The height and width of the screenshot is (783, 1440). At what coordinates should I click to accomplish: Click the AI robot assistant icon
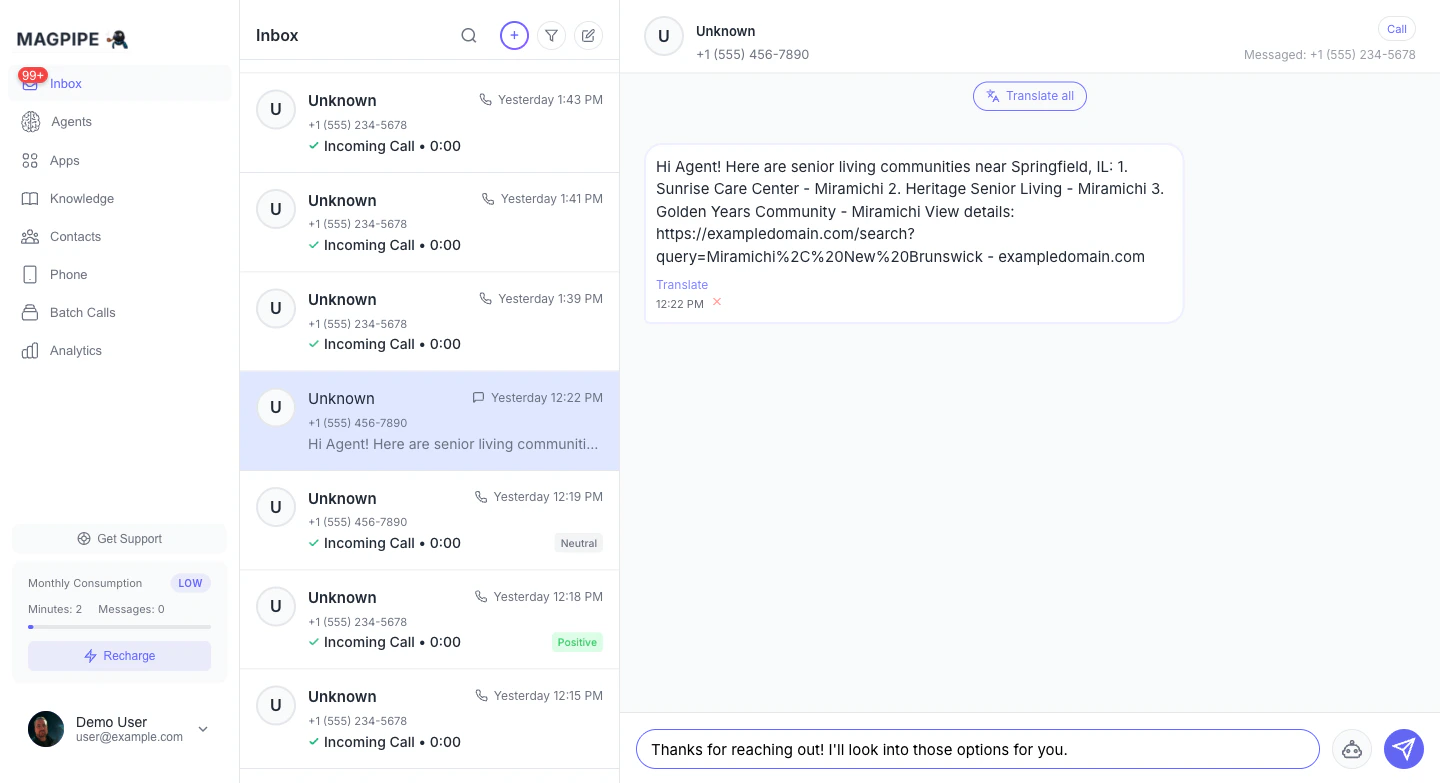[1352, 749]
